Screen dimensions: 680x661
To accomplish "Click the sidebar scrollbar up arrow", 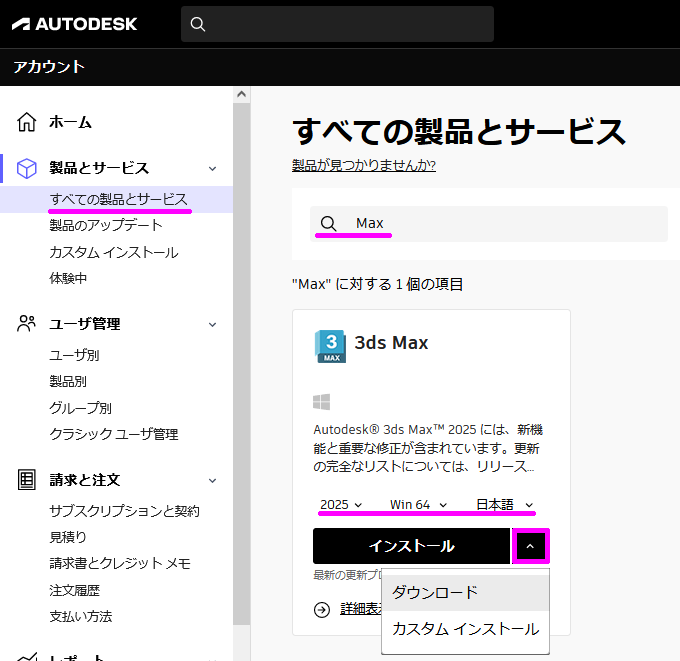I will click(x=242, y=94).
